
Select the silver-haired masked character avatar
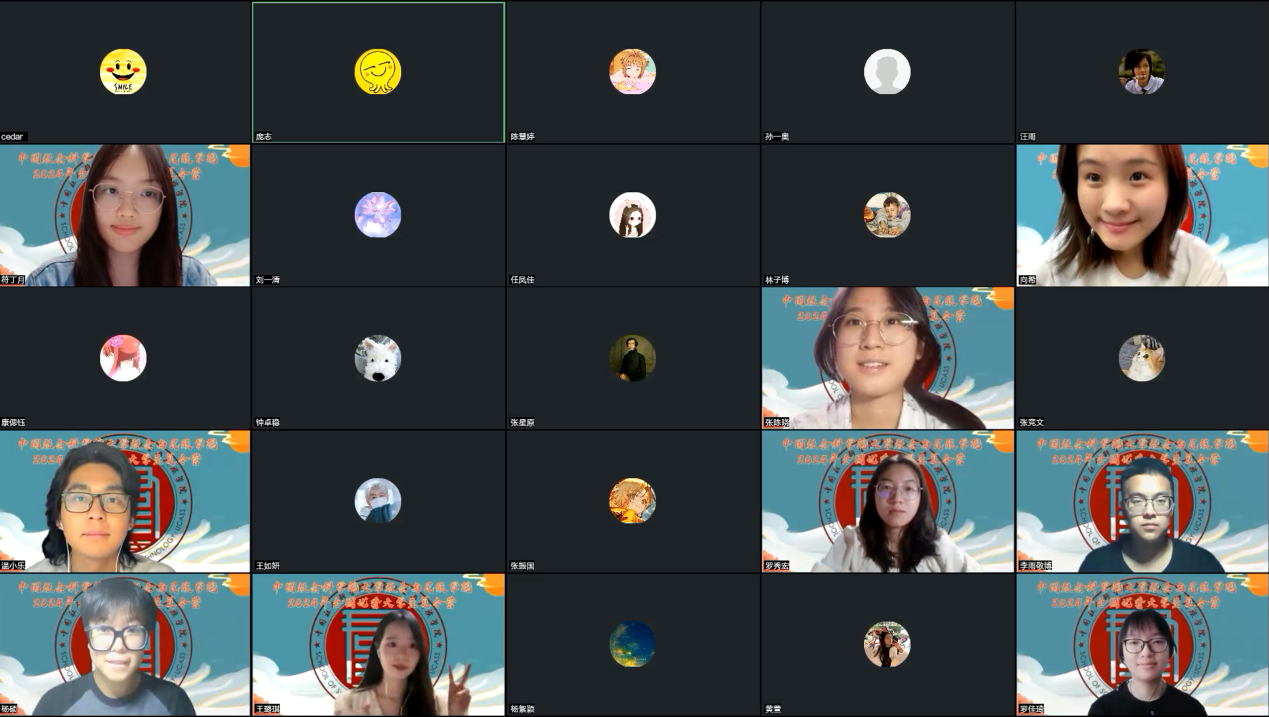(x=378, y=501)
